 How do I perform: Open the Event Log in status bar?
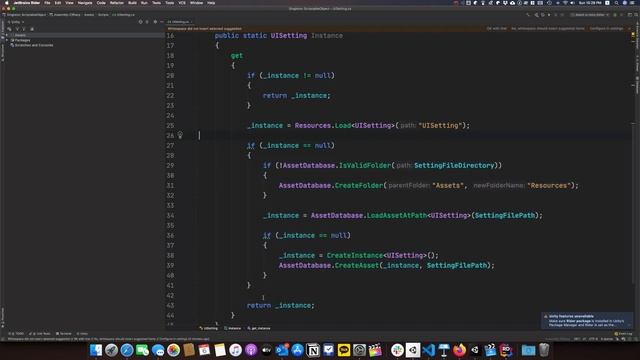tap(624, 333)
